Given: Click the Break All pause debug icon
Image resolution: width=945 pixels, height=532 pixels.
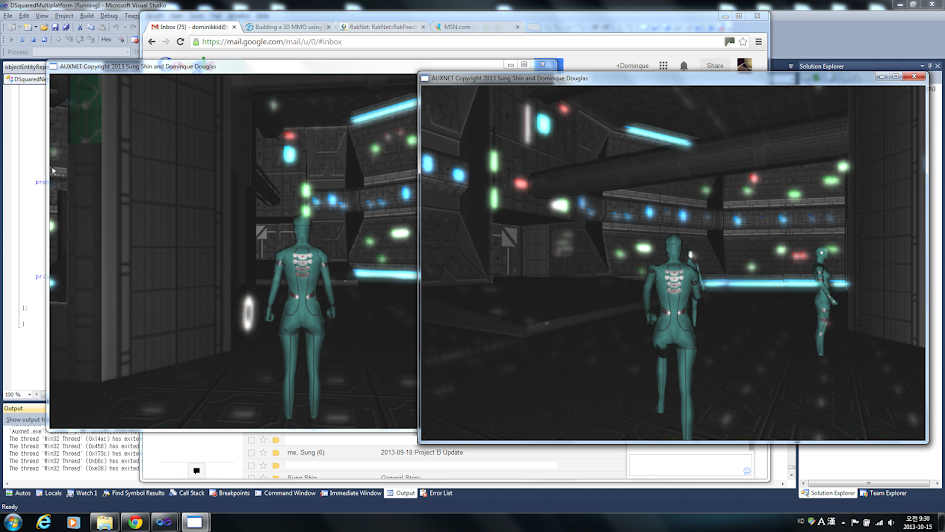Looking at the screenshot, I should tap(22, 40).
